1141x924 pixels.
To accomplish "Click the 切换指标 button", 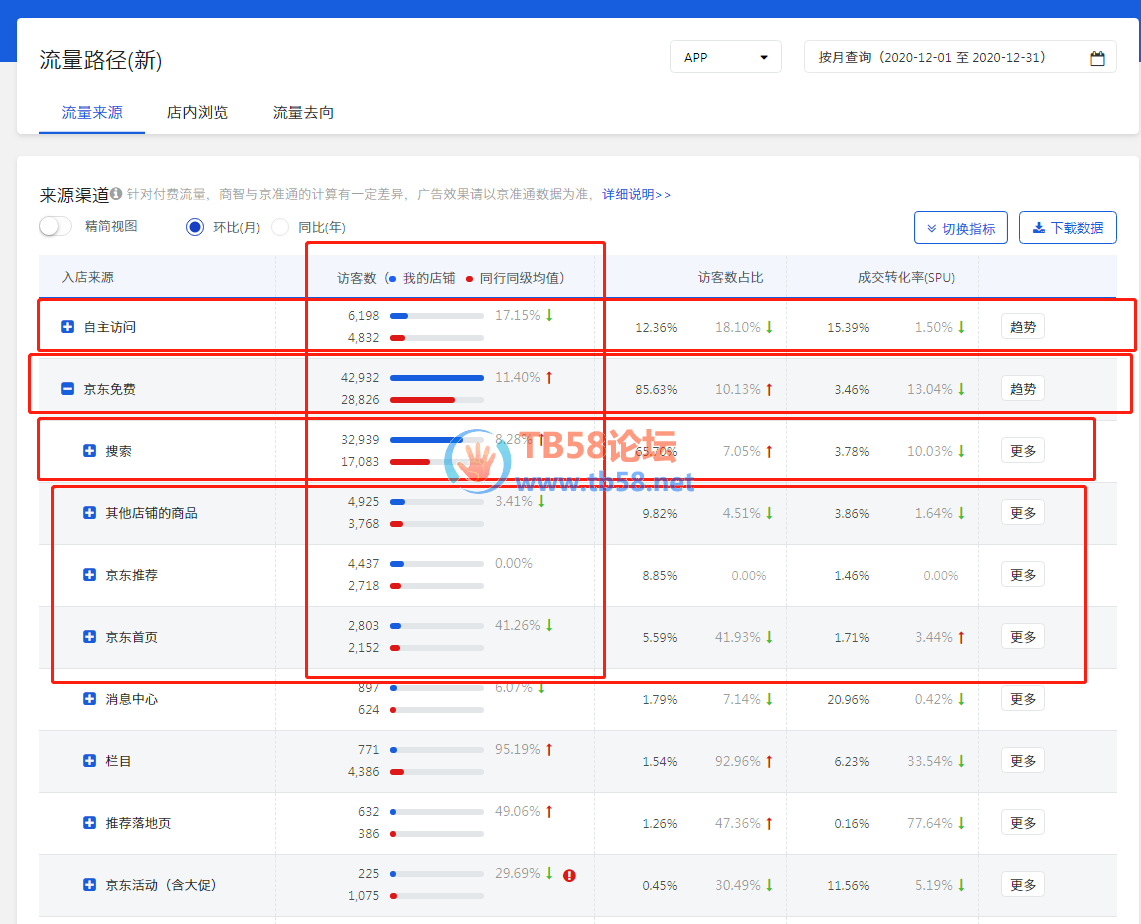I will tap(961, 228).
